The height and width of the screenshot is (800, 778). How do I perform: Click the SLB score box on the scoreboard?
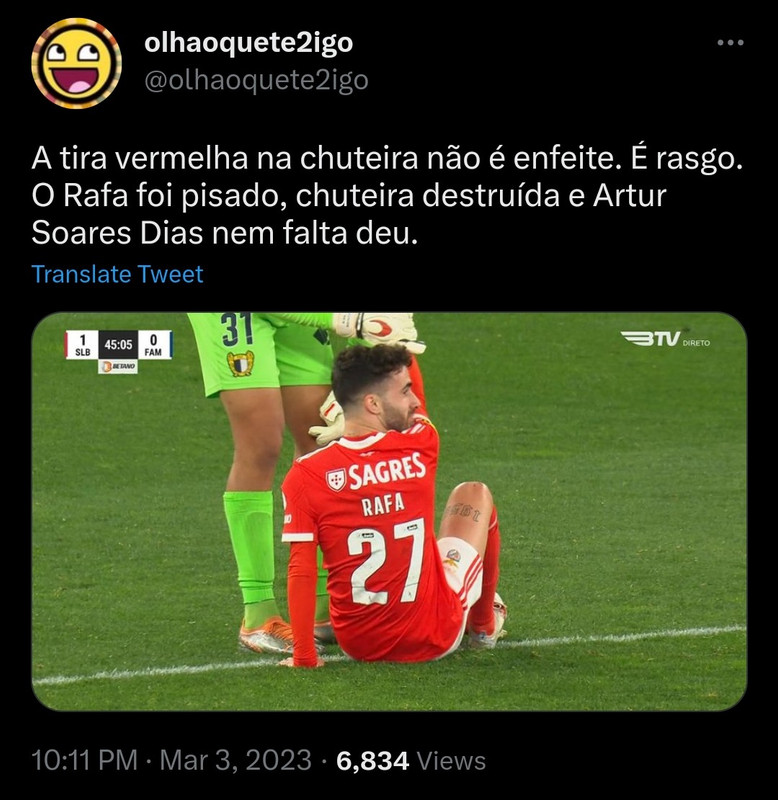[83, 345]
